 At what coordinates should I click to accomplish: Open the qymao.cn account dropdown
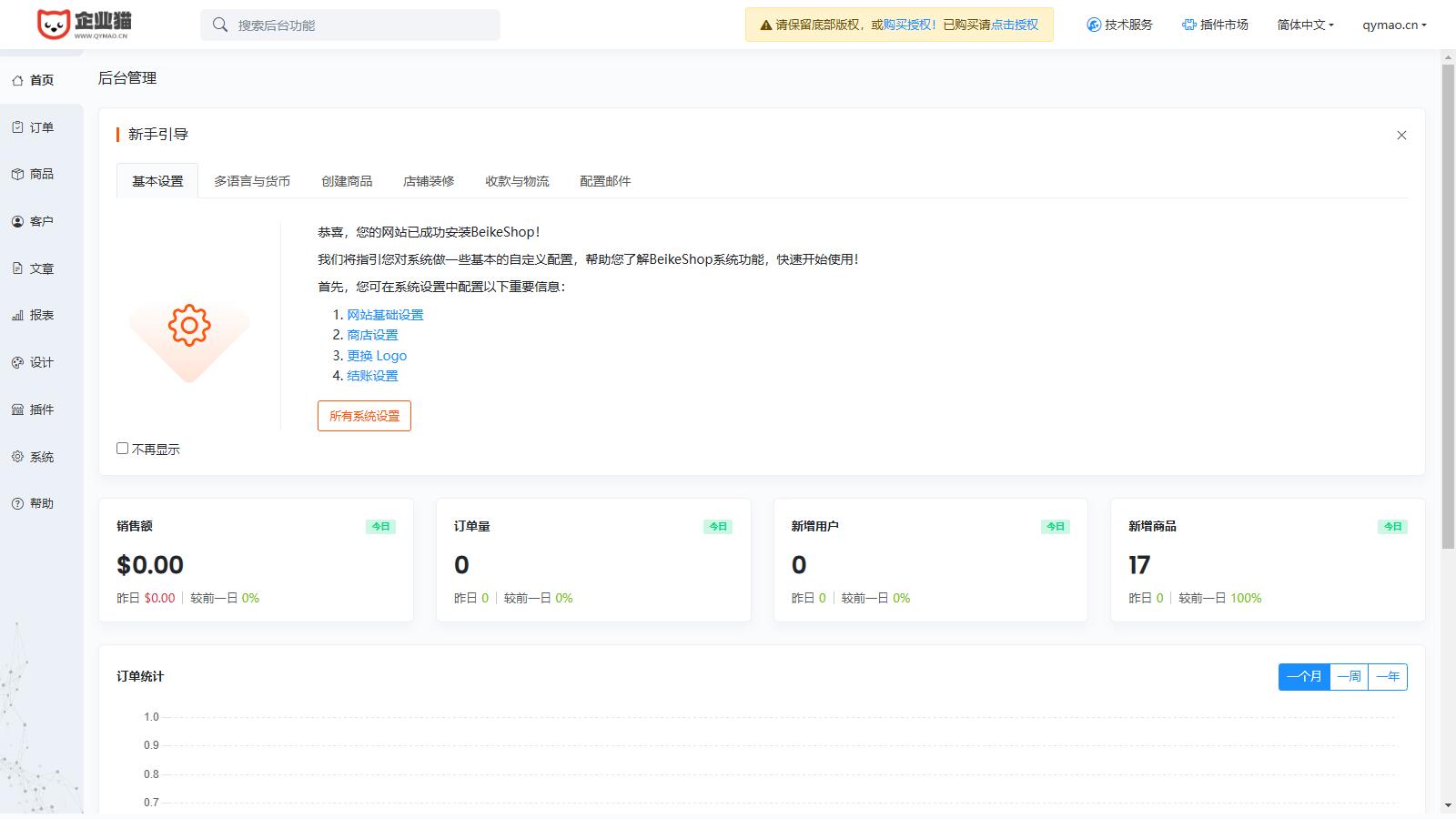tap(1393, 25)
